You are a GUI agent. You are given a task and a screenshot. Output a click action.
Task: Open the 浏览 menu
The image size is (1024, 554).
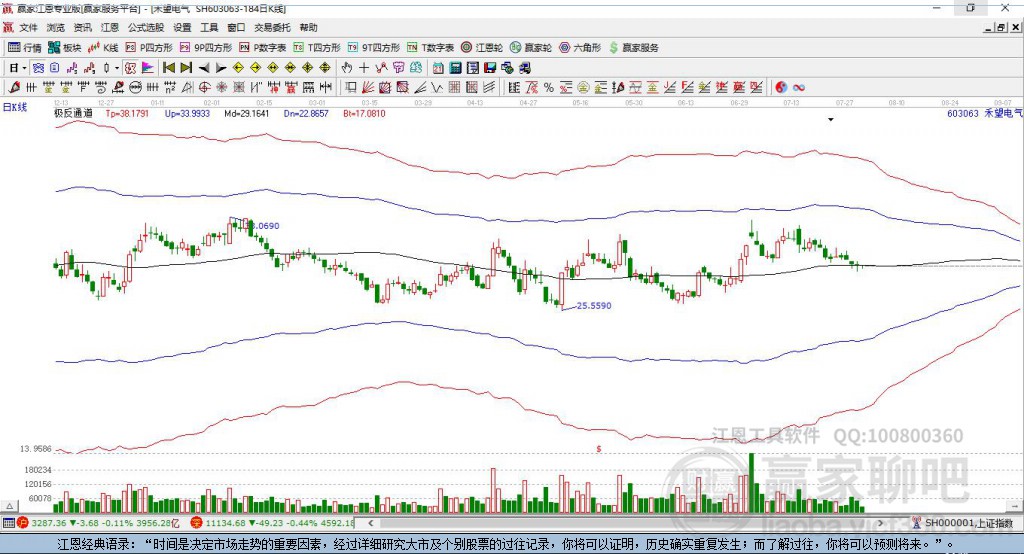(x=56, y=27)
